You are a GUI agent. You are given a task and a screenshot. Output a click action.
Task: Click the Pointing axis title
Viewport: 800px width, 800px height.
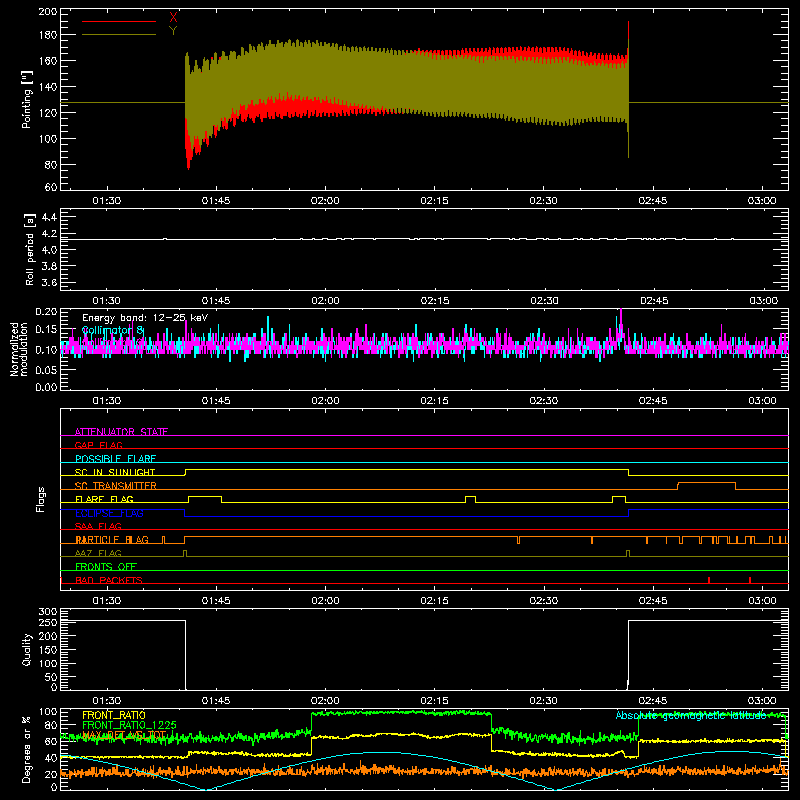tap(27, 100)
